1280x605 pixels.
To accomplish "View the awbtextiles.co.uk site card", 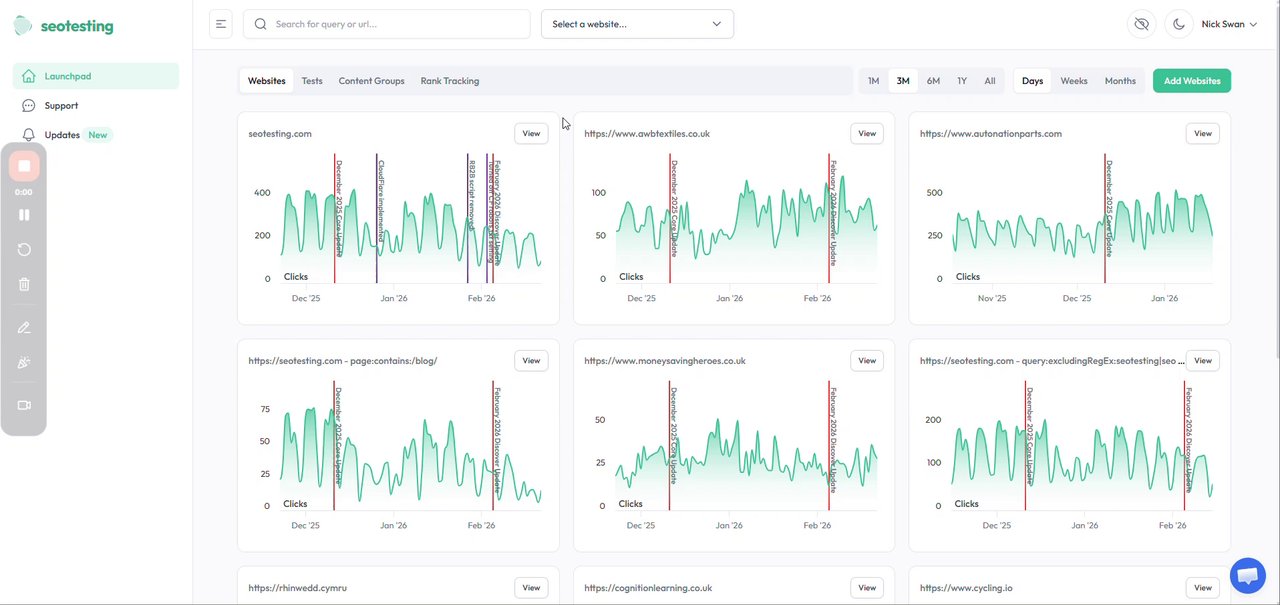I will tap(867, 133).
